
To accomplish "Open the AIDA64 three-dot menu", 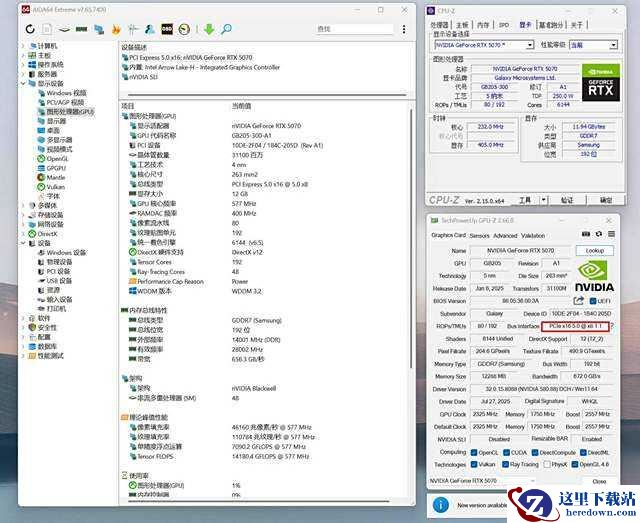I will (404, 29).
